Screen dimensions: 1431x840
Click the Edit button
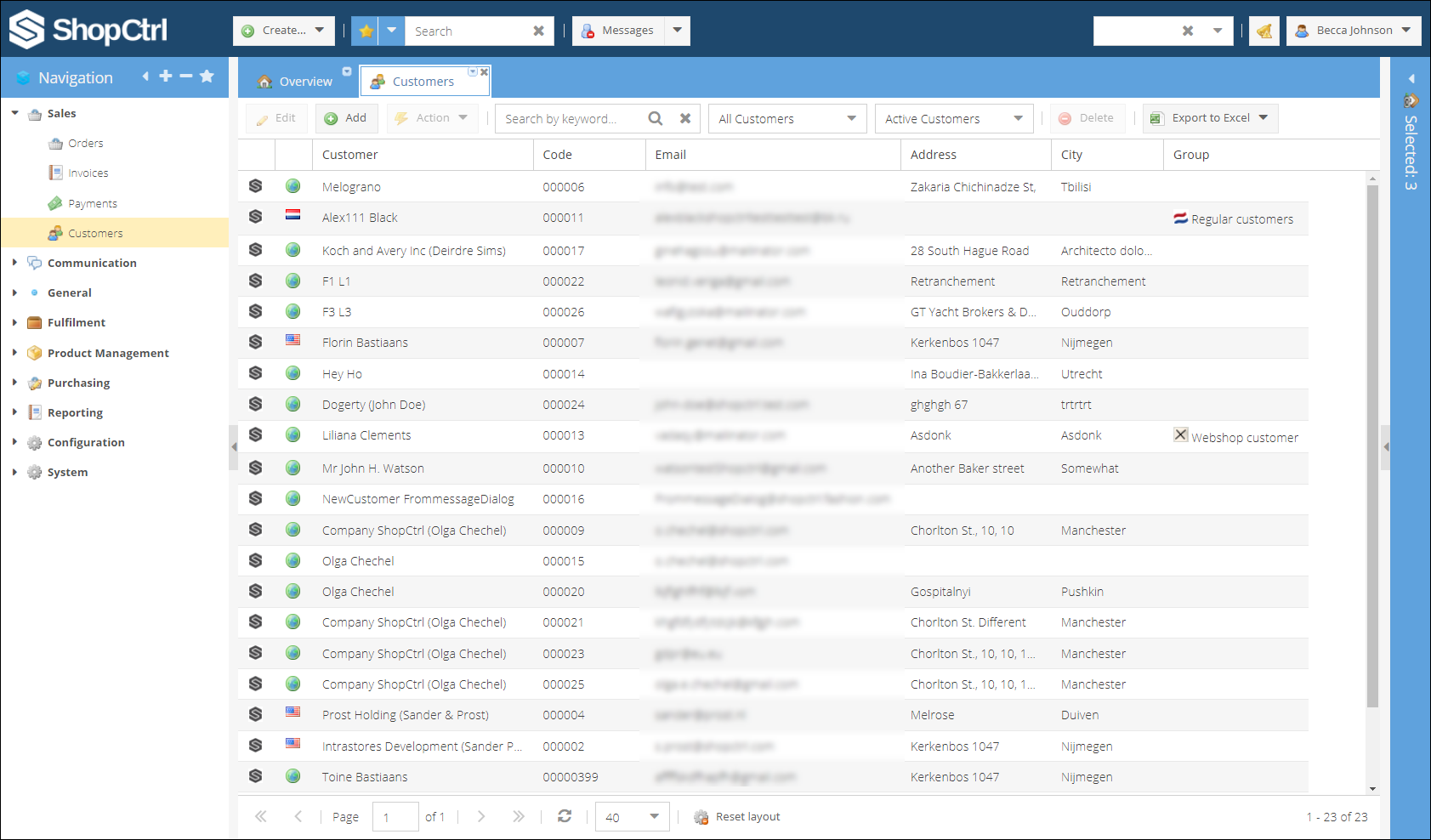coord(275,118)
